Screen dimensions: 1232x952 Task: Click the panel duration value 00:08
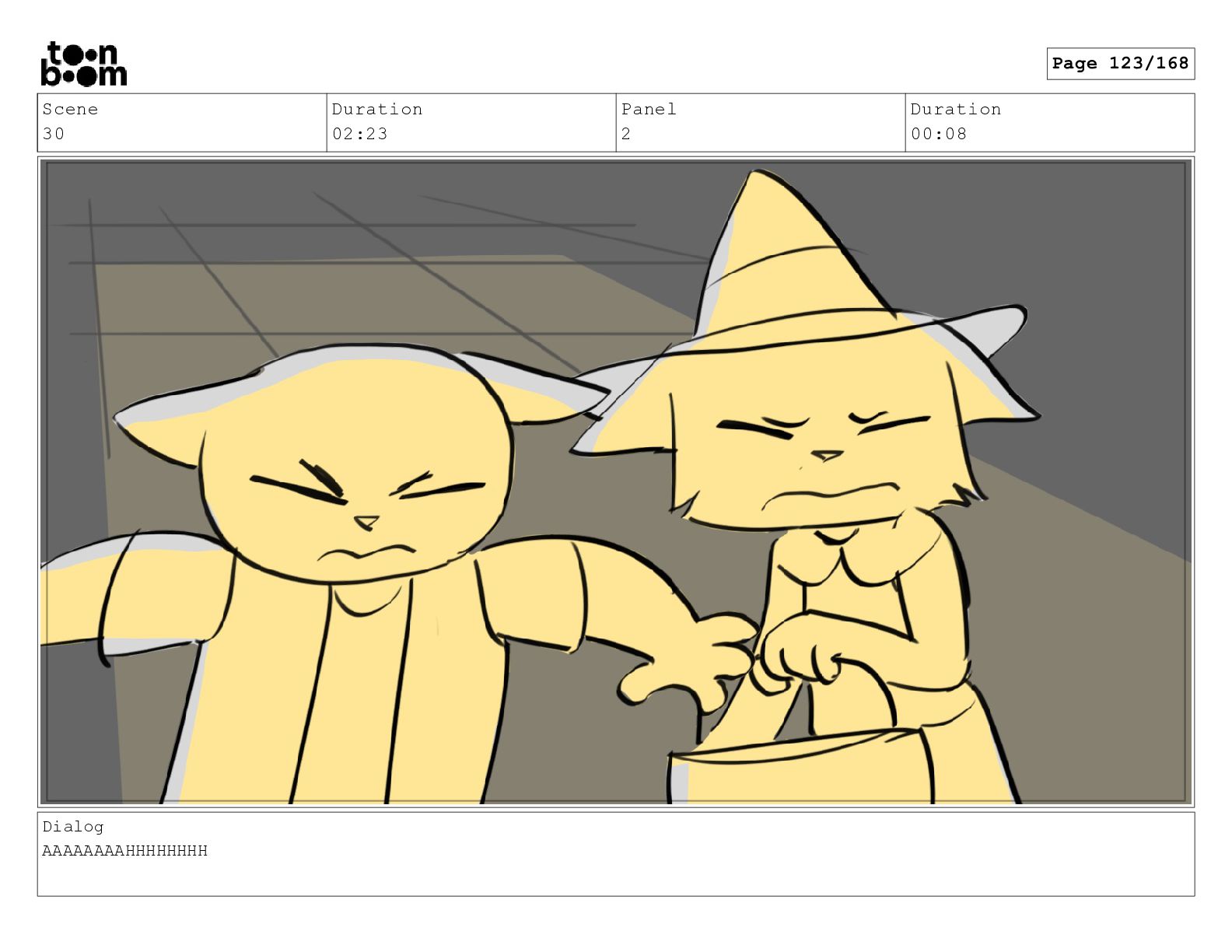[939, 134]
